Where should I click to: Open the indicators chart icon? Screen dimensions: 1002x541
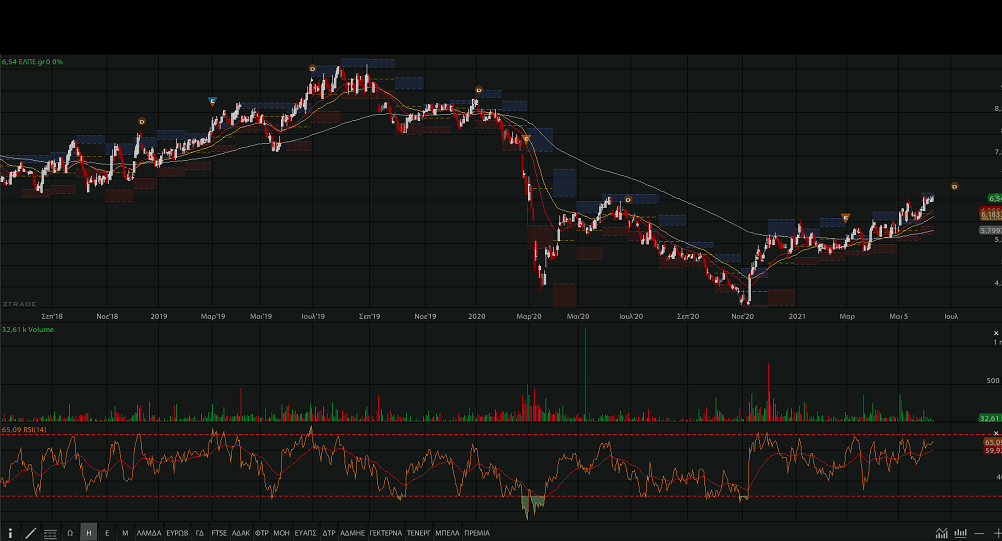click(942, 533)
